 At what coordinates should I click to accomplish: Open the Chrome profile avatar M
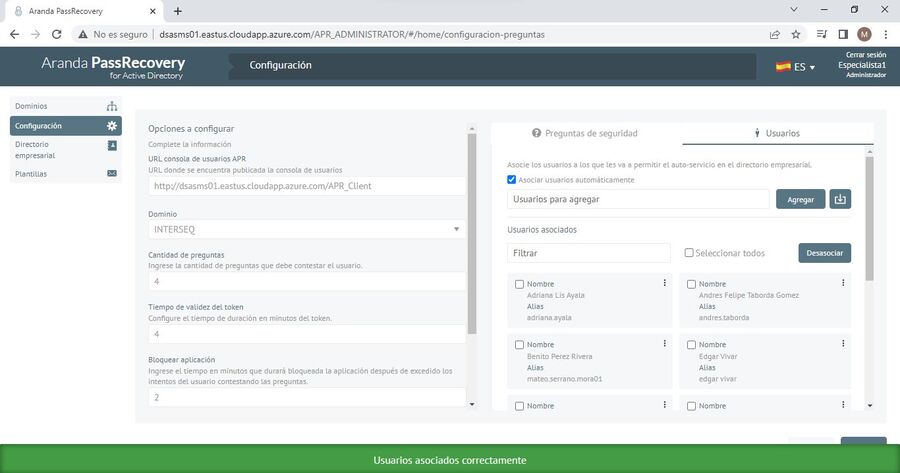point(864,34)
